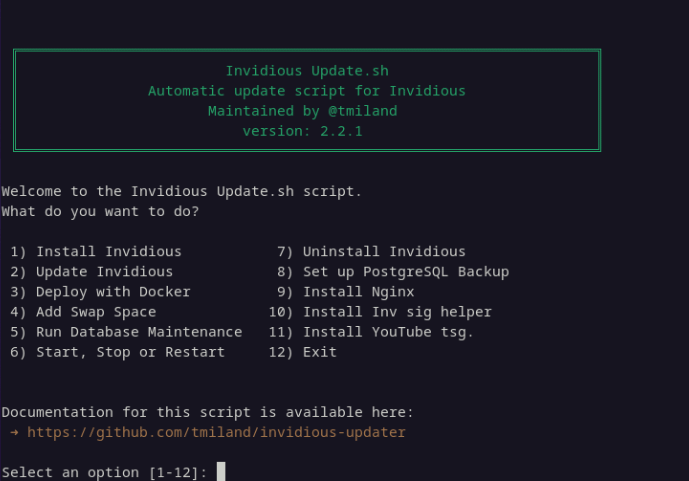This screenshot has width=689, height=481.
Task: Select menu option 2) Update Invidious
Action: tap(91, 271)
